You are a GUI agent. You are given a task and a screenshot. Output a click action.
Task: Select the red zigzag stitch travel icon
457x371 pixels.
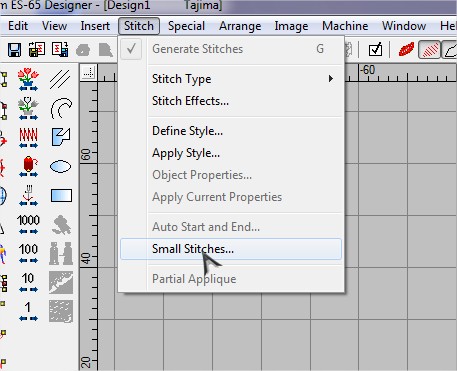pyautogui.click(x=28, y=137)
